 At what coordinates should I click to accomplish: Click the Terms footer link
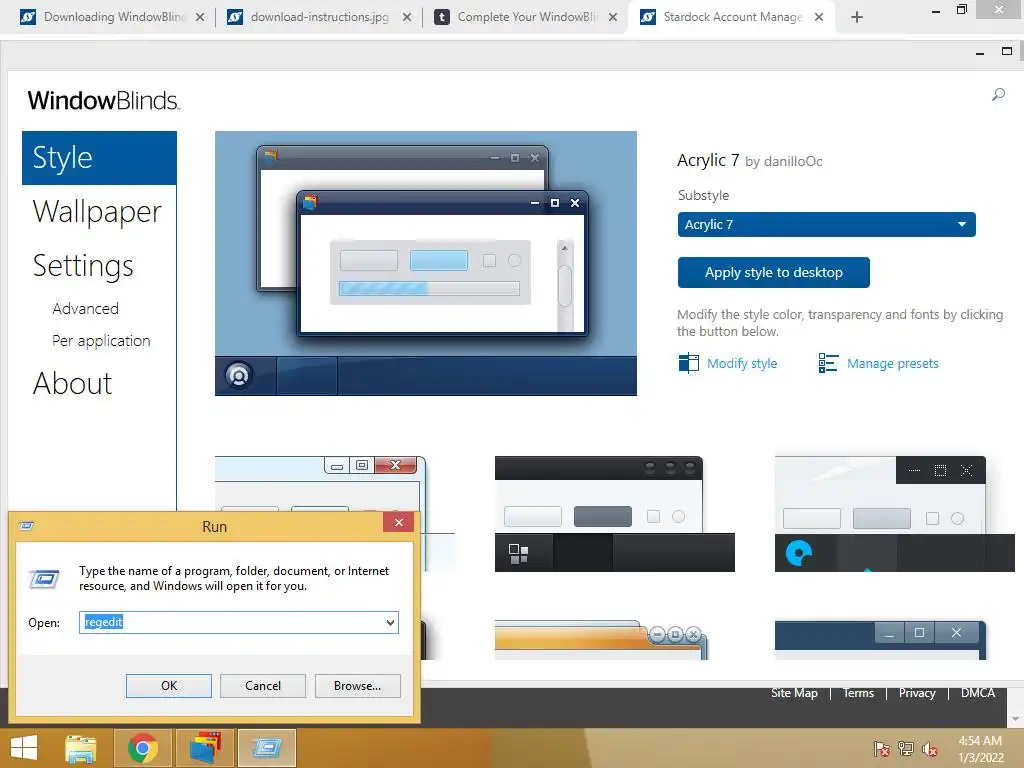858,693
